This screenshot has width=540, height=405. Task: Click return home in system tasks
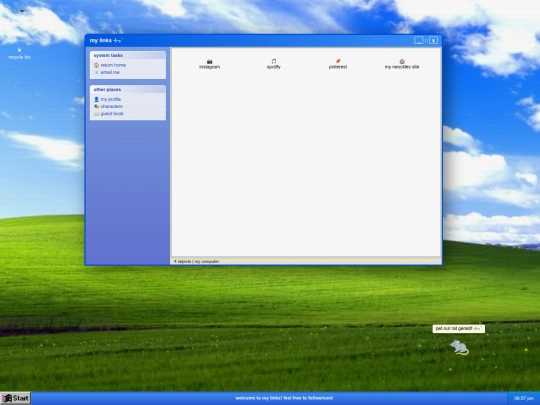tap(110, 65)
